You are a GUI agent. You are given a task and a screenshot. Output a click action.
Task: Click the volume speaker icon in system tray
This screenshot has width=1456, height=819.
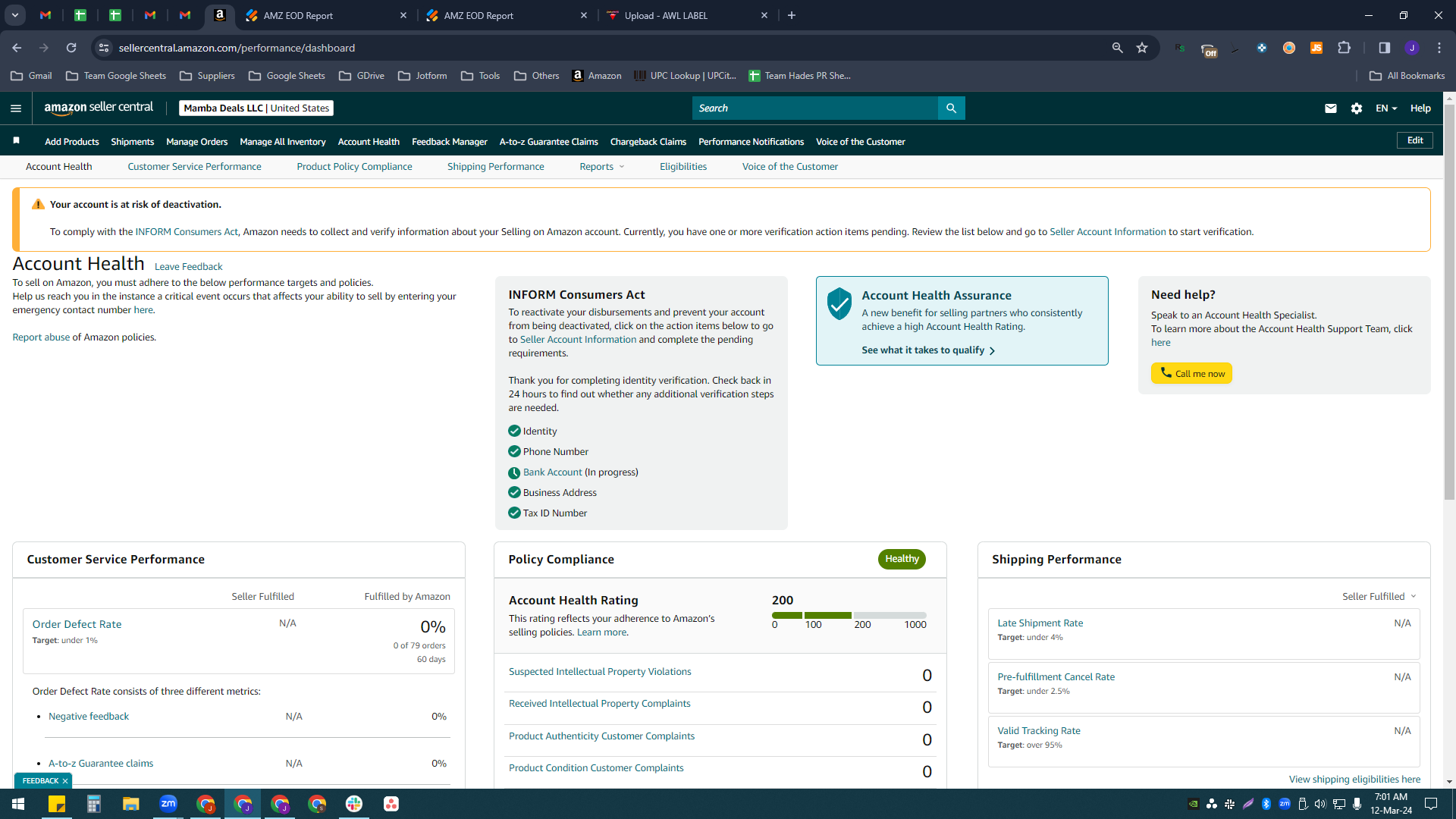[1320, 804]
